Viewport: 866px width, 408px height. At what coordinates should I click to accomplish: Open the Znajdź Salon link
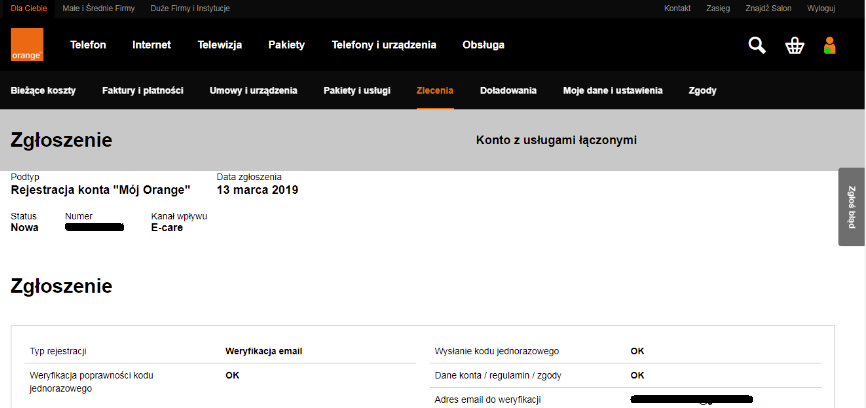(768, 8)
